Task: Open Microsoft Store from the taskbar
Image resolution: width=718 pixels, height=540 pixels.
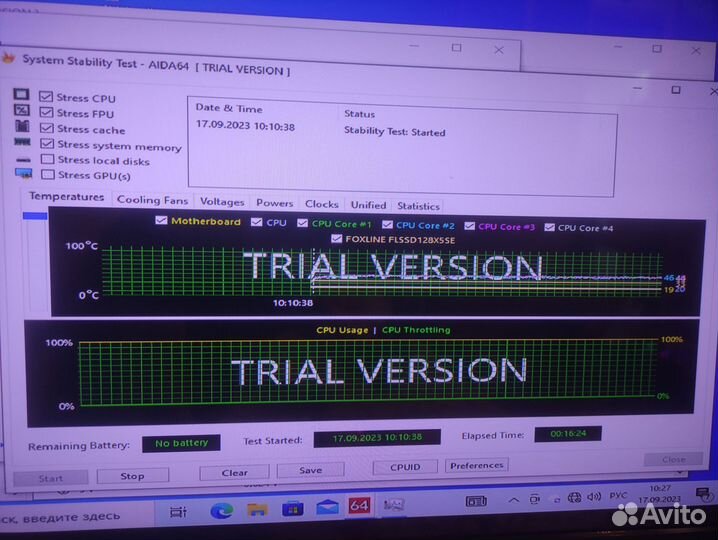Action: pyautogui.click(x=291, y=509)
